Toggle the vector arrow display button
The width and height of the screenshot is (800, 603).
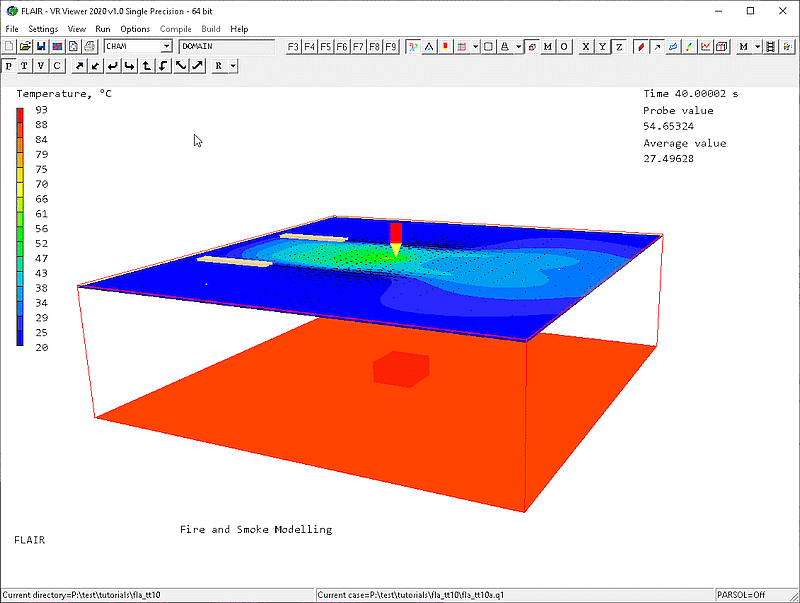pyautogui.click(x=657, y=46)
